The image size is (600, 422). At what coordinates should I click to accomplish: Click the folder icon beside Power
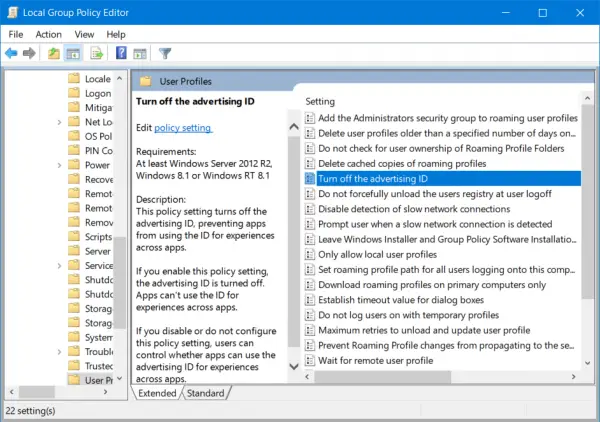(74, 165)
